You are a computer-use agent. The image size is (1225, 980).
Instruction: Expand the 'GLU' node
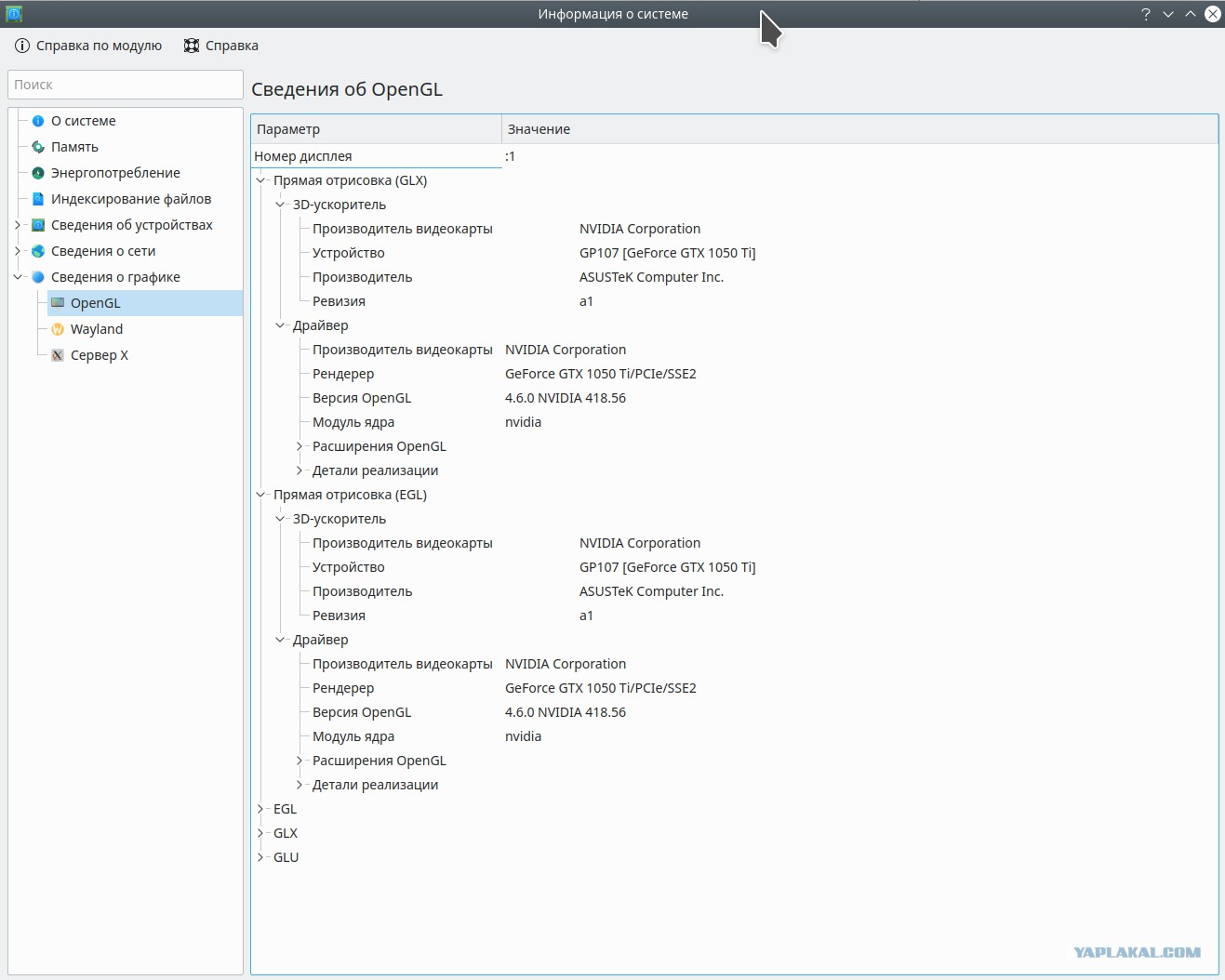260,857
